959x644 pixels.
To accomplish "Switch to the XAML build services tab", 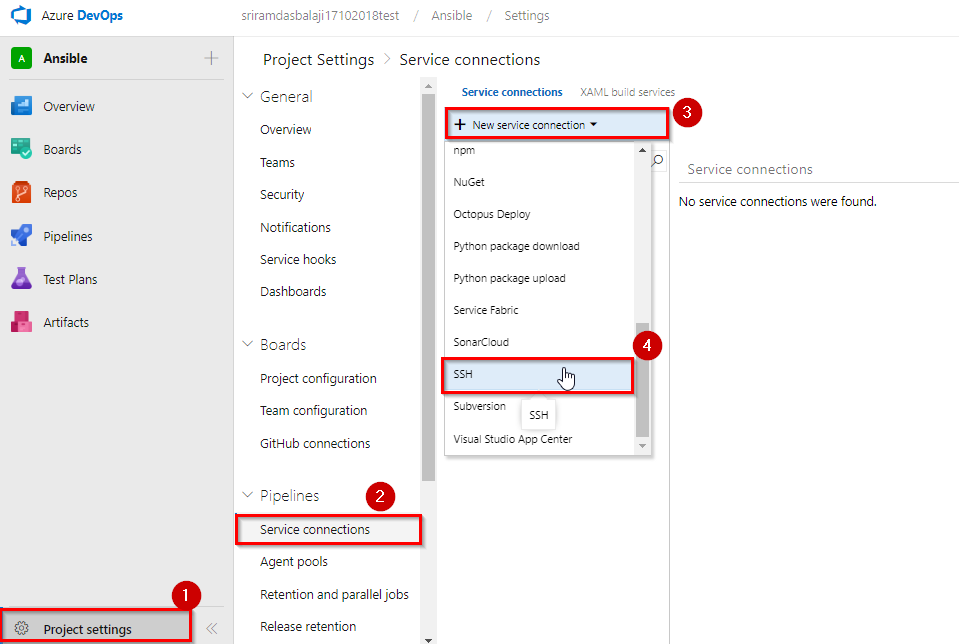I will tap(628, 92).
